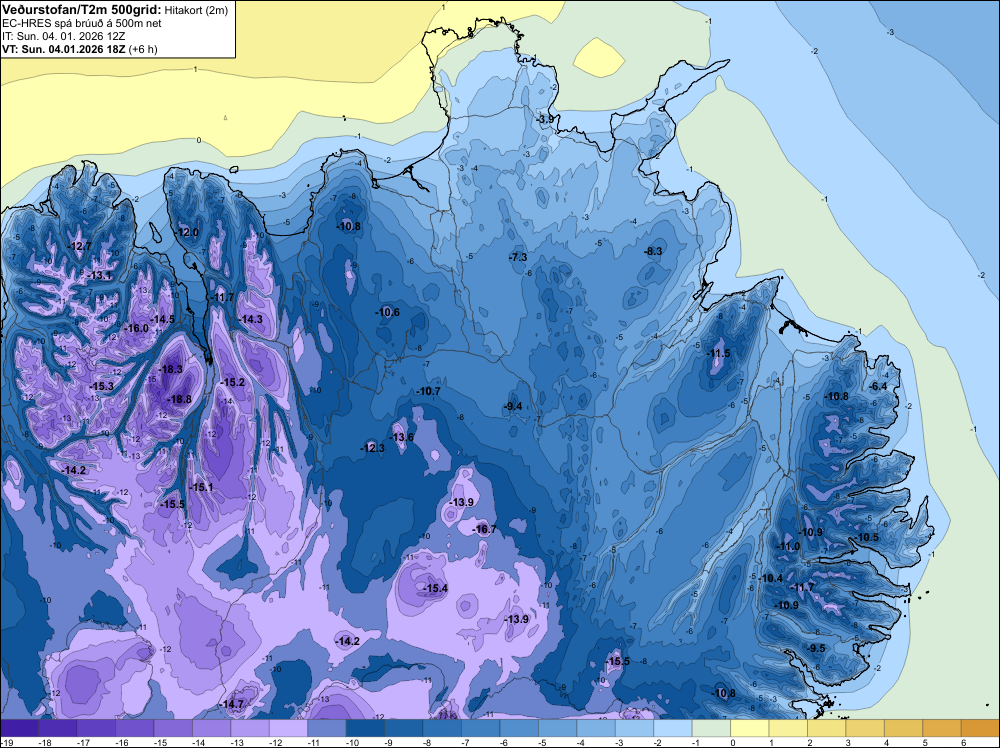The image size is (1000, 748).
Task: Click the -14.5 temperature value
Action: pyautogui.click(x=162, y=319)
